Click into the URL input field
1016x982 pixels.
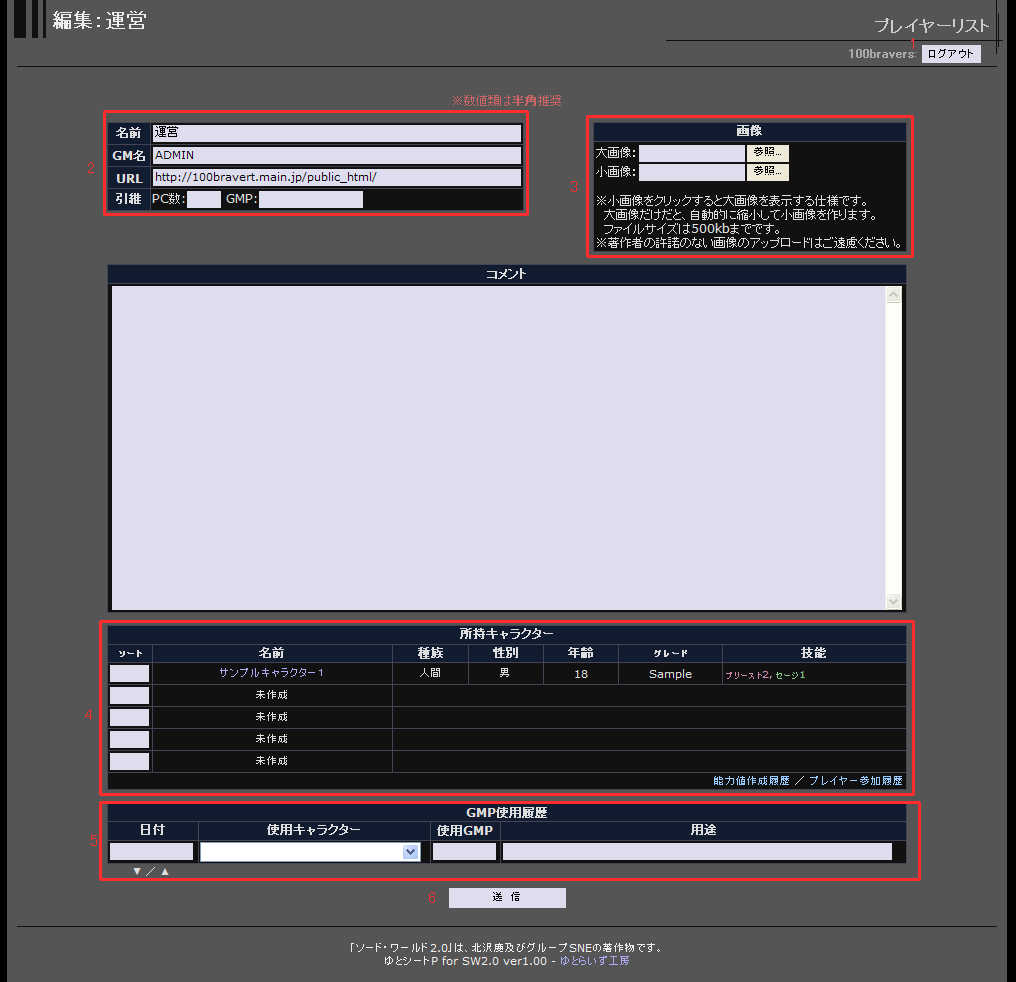336,177
